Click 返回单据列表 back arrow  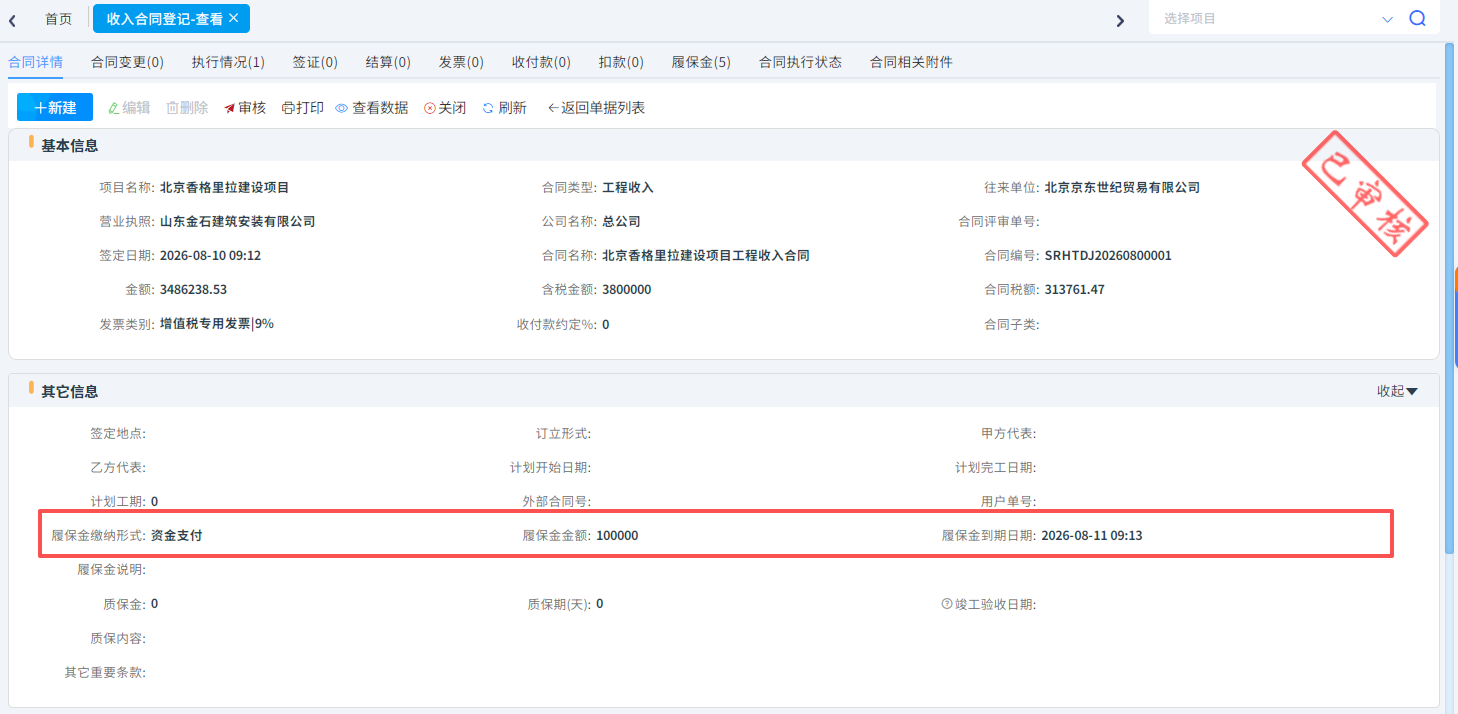pos(553,108)
